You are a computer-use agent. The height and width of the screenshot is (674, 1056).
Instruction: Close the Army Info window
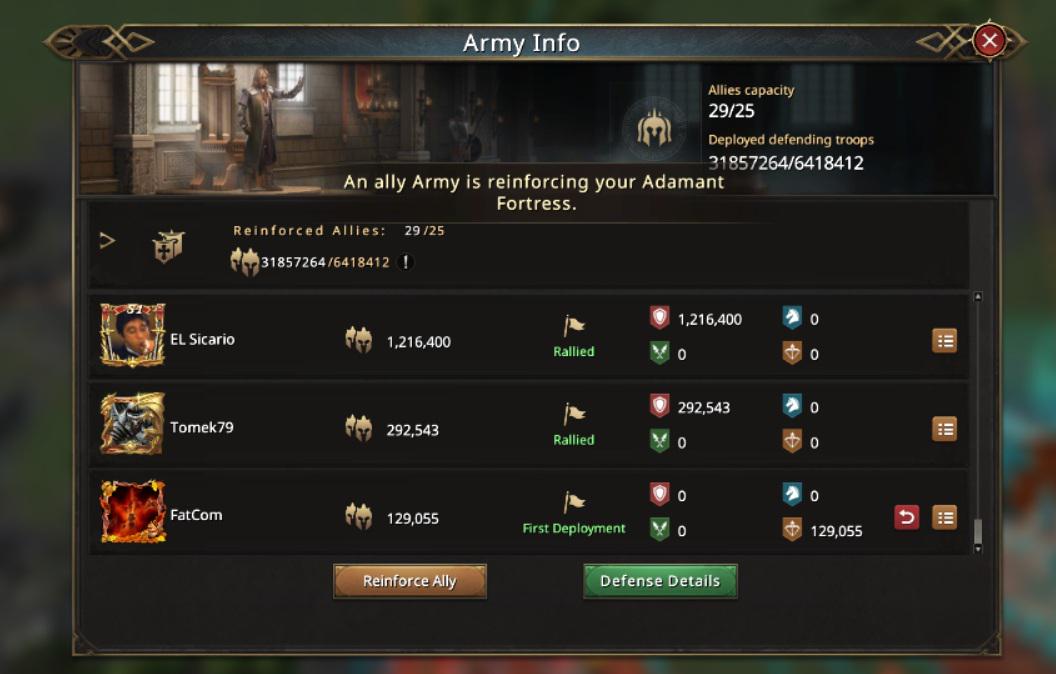point(989,40)
